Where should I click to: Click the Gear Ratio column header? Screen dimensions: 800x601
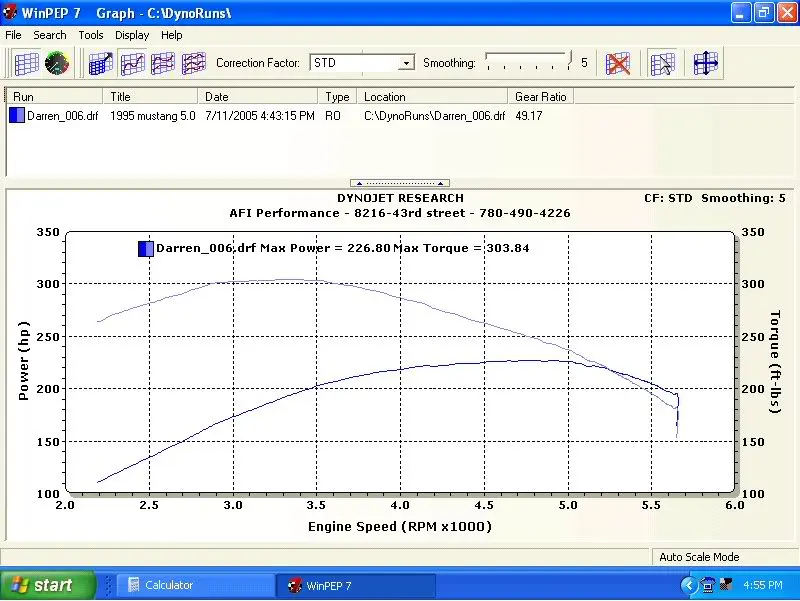541,96
